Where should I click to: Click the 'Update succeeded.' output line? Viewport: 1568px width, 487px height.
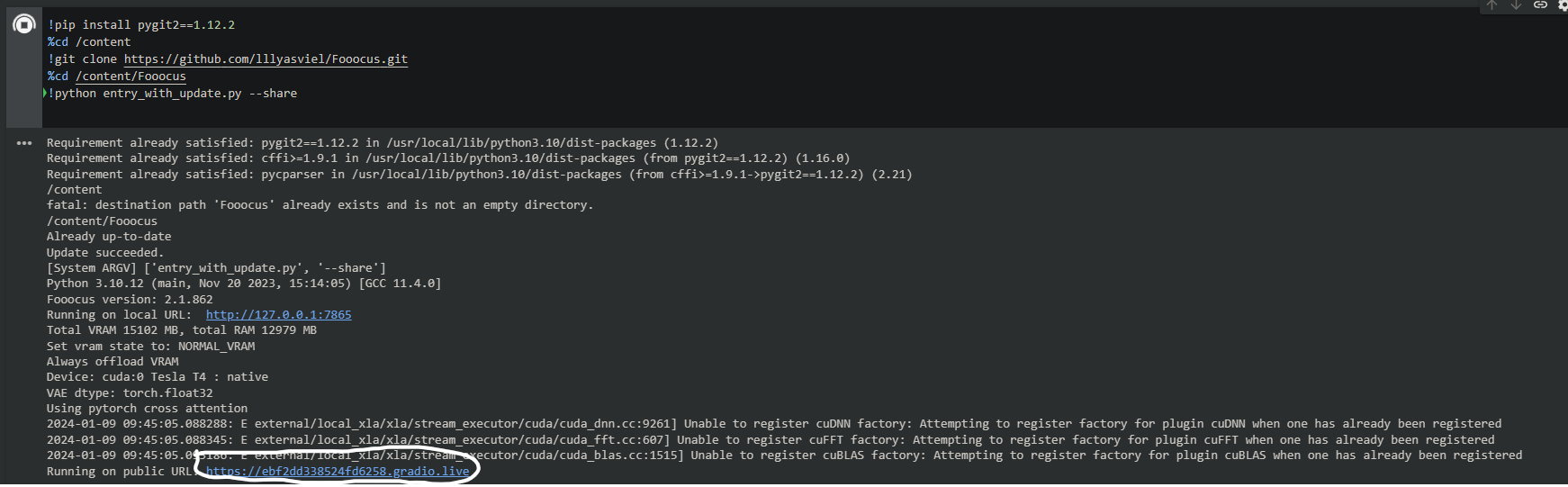coord(105,253)
